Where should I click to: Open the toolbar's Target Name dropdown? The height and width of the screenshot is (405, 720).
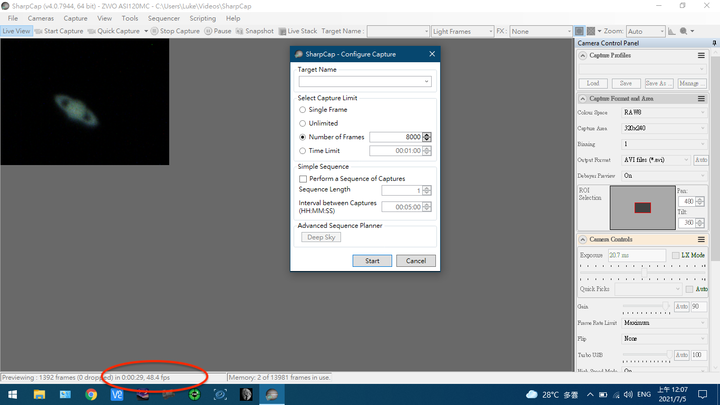tap(426, 31)
